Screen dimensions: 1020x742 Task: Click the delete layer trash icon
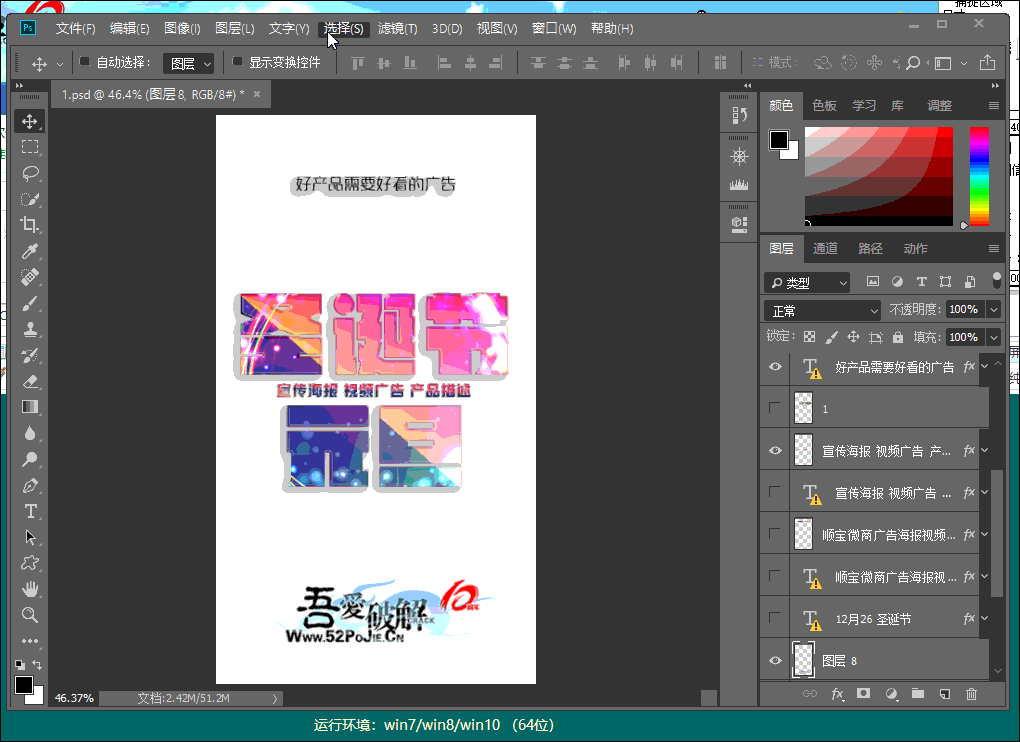(x=970, y=694)
